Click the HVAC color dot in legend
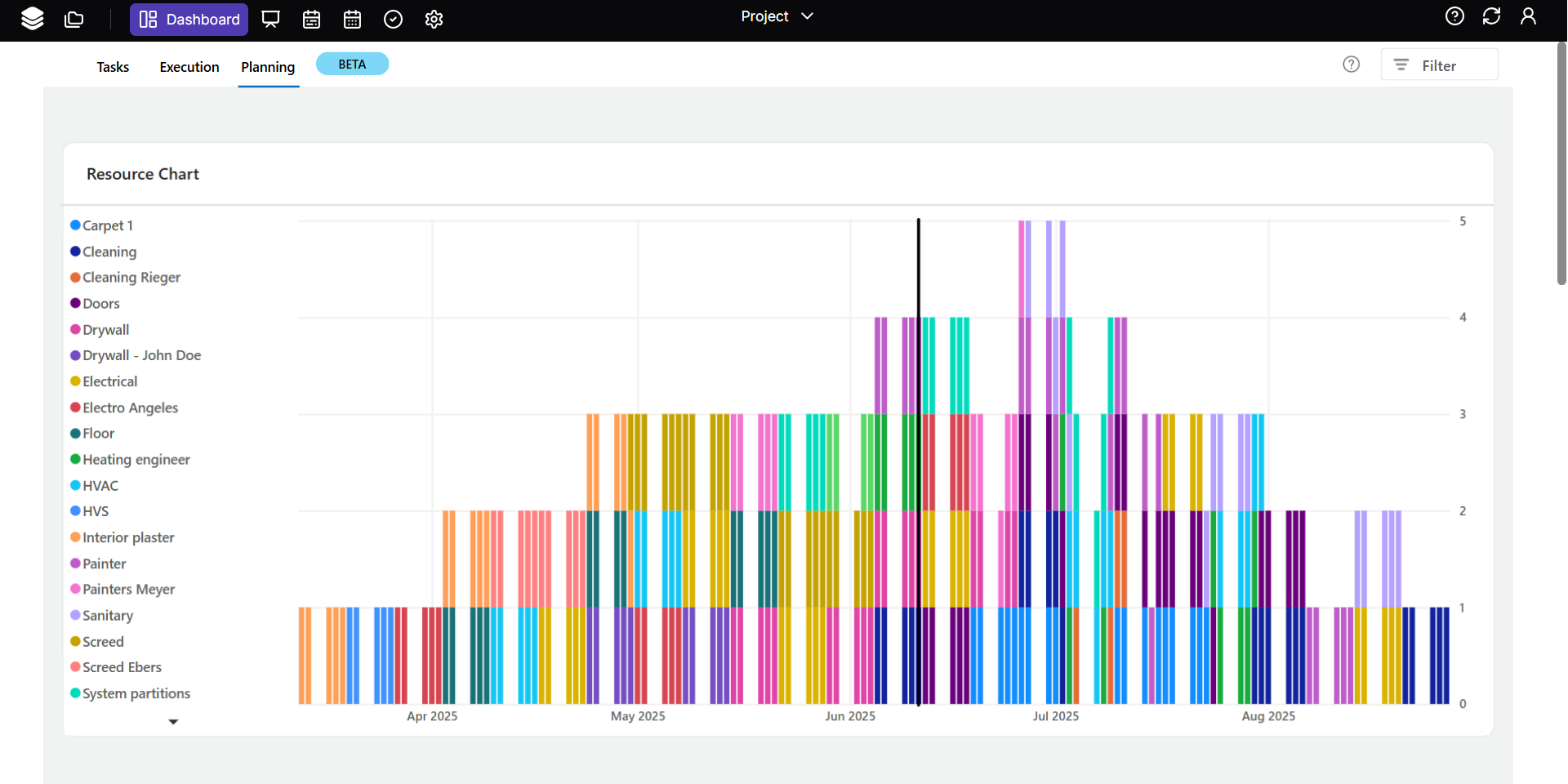The image size is (1568, 784). pyautogui.click(x=75, y=486)
